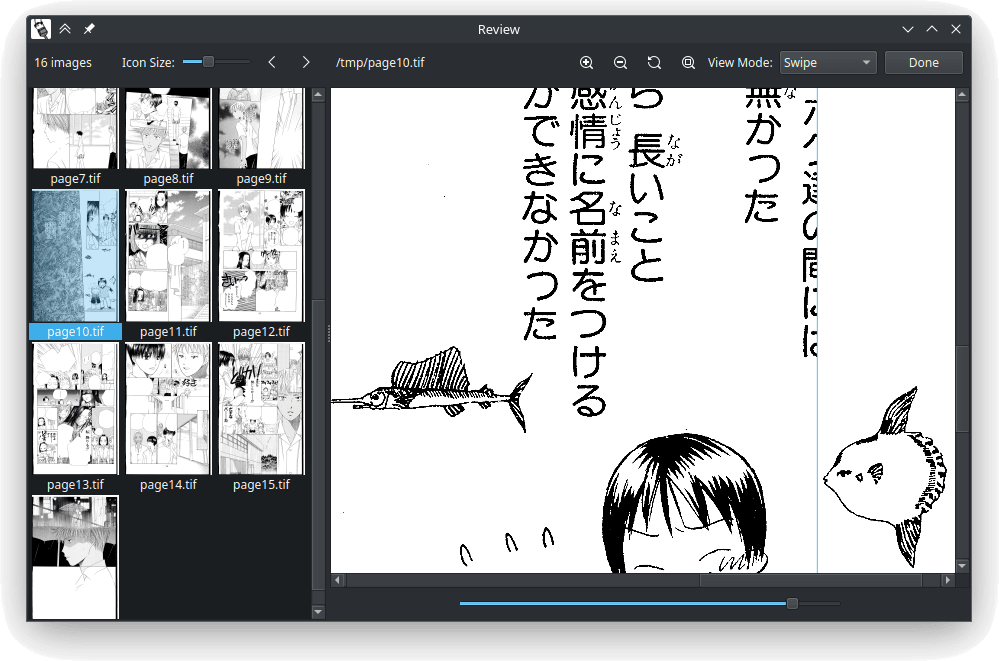
Task: Click the horizontal scrollbar thumb of image view
Action: point(810,580)
